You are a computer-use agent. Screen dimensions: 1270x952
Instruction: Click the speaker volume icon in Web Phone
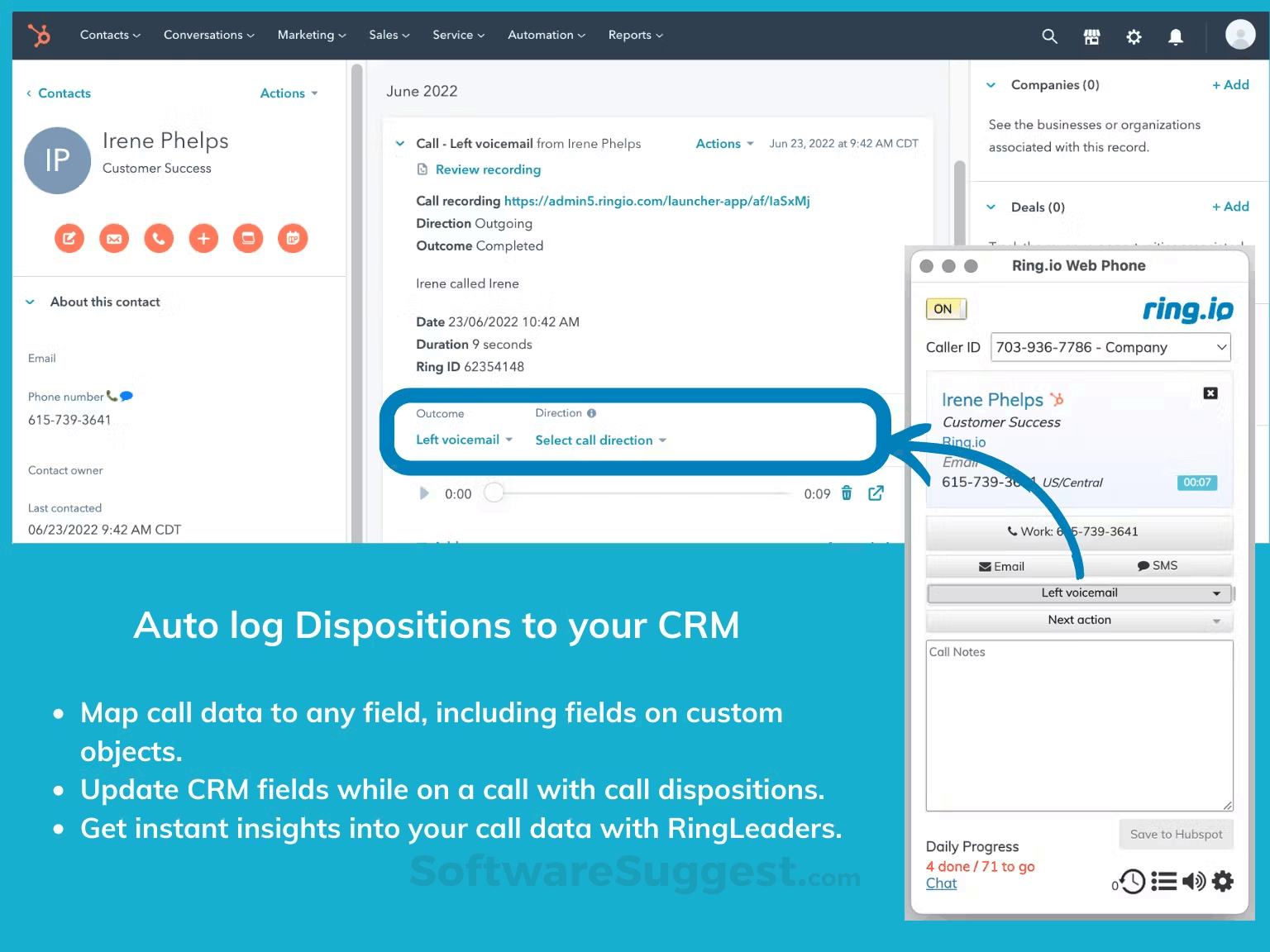click(1193, 882)
